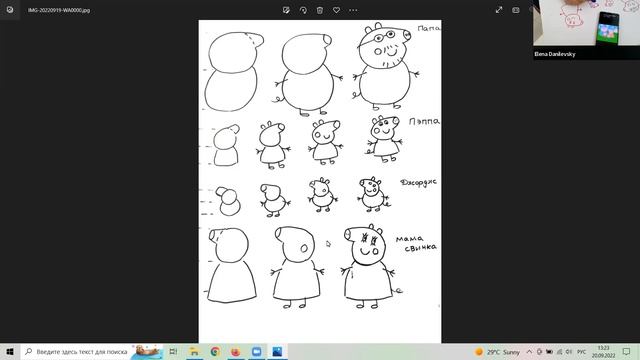Click the taskbar search input field
The height and width of the screenshot is (360, 640).
pyautogui.click(x=92, y=351)
